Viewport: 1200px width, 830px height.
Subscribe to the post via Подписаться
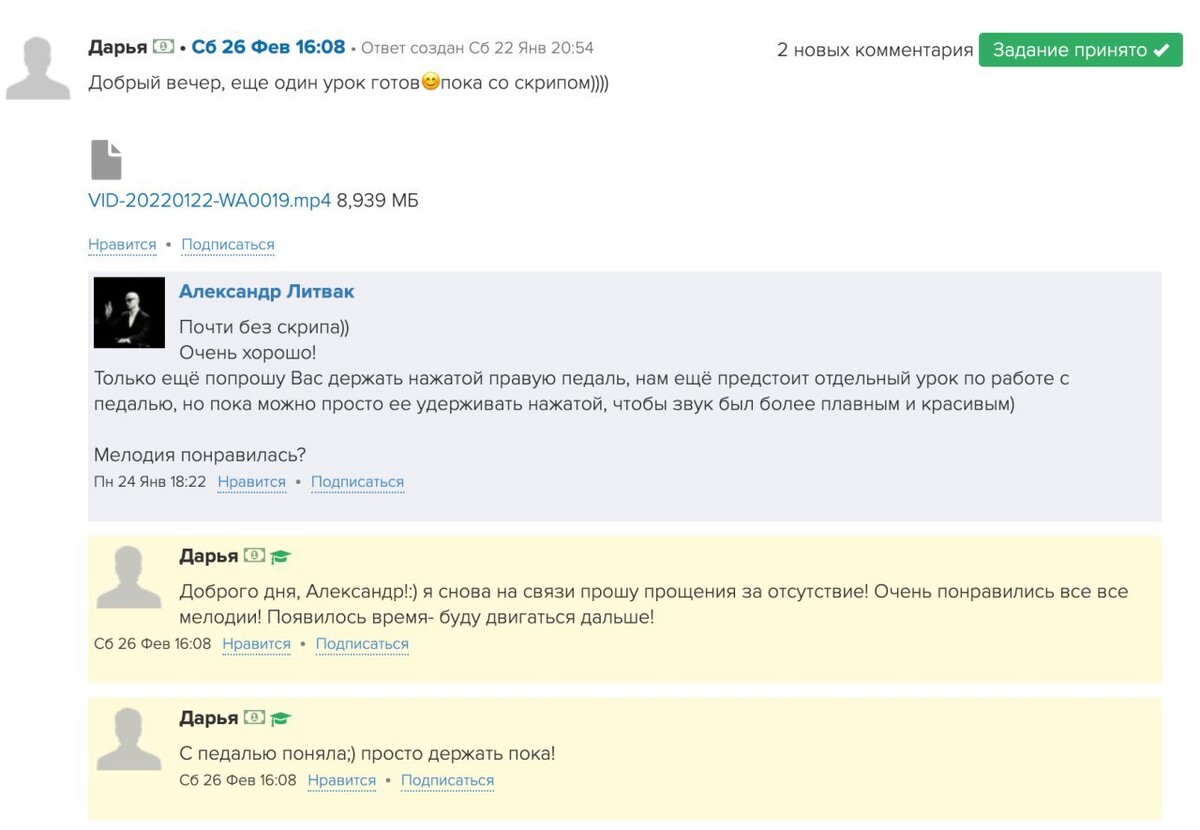tap(227, 245)
